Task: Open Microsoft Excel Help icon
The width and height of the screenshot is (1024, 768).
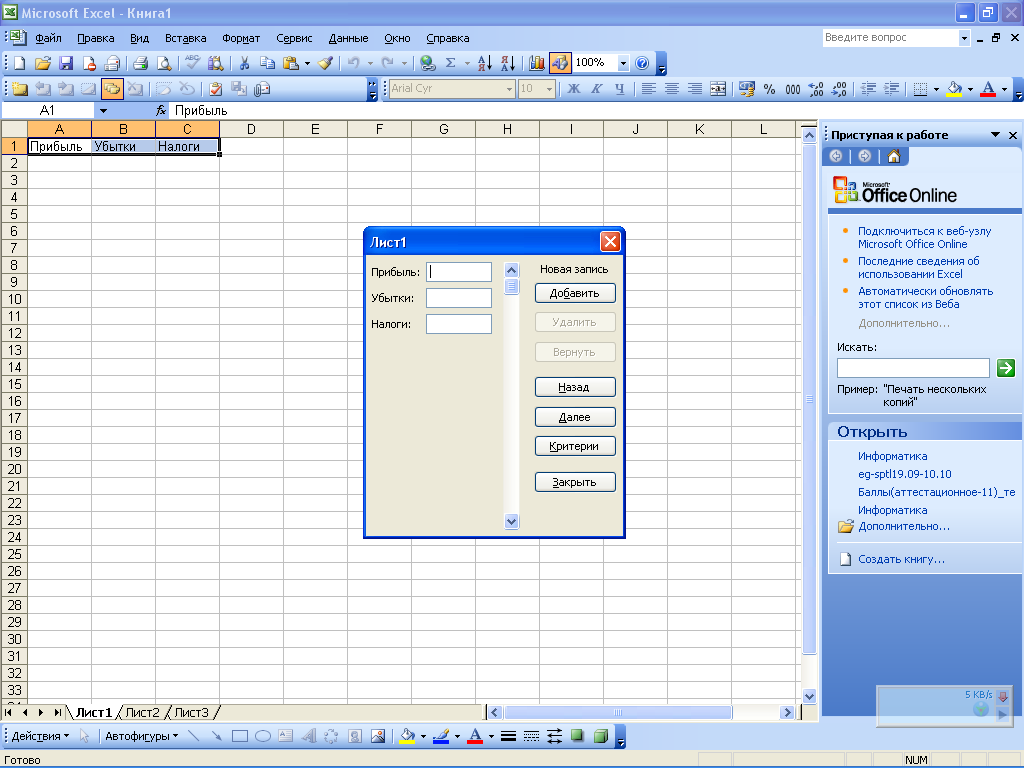Action: (642, 63)
